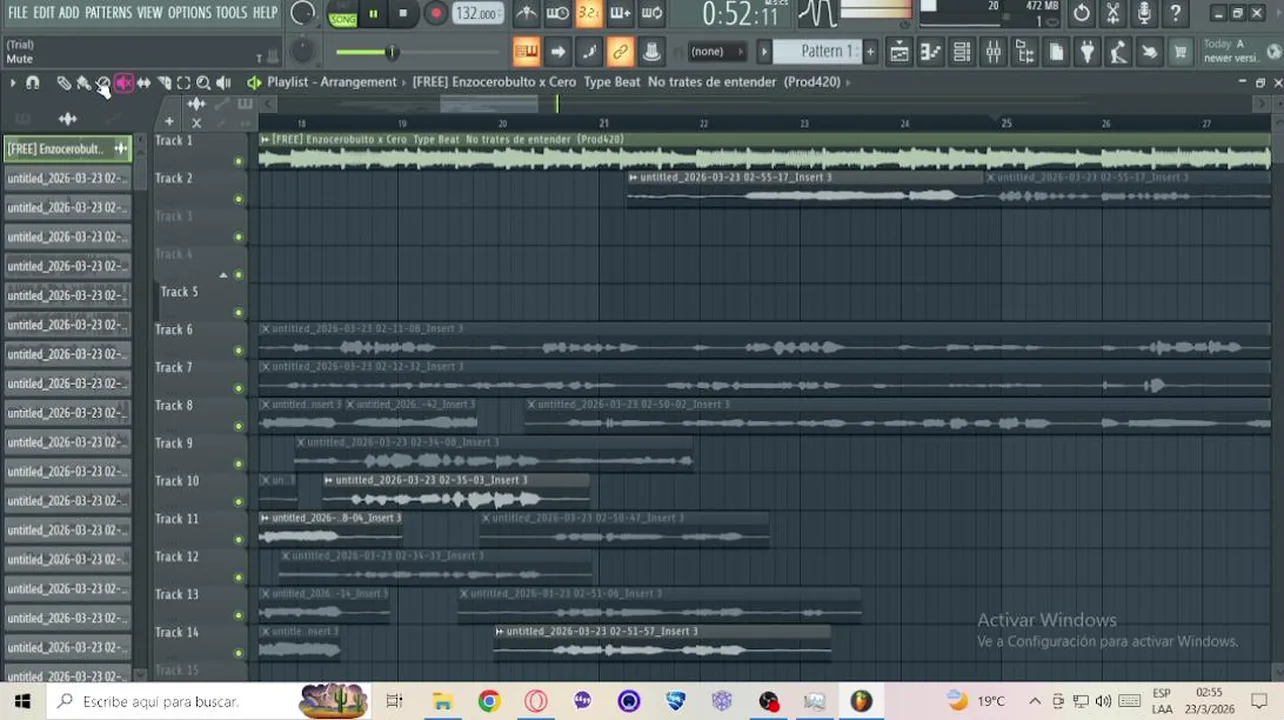Click the project files icon

coord(1056,52)
